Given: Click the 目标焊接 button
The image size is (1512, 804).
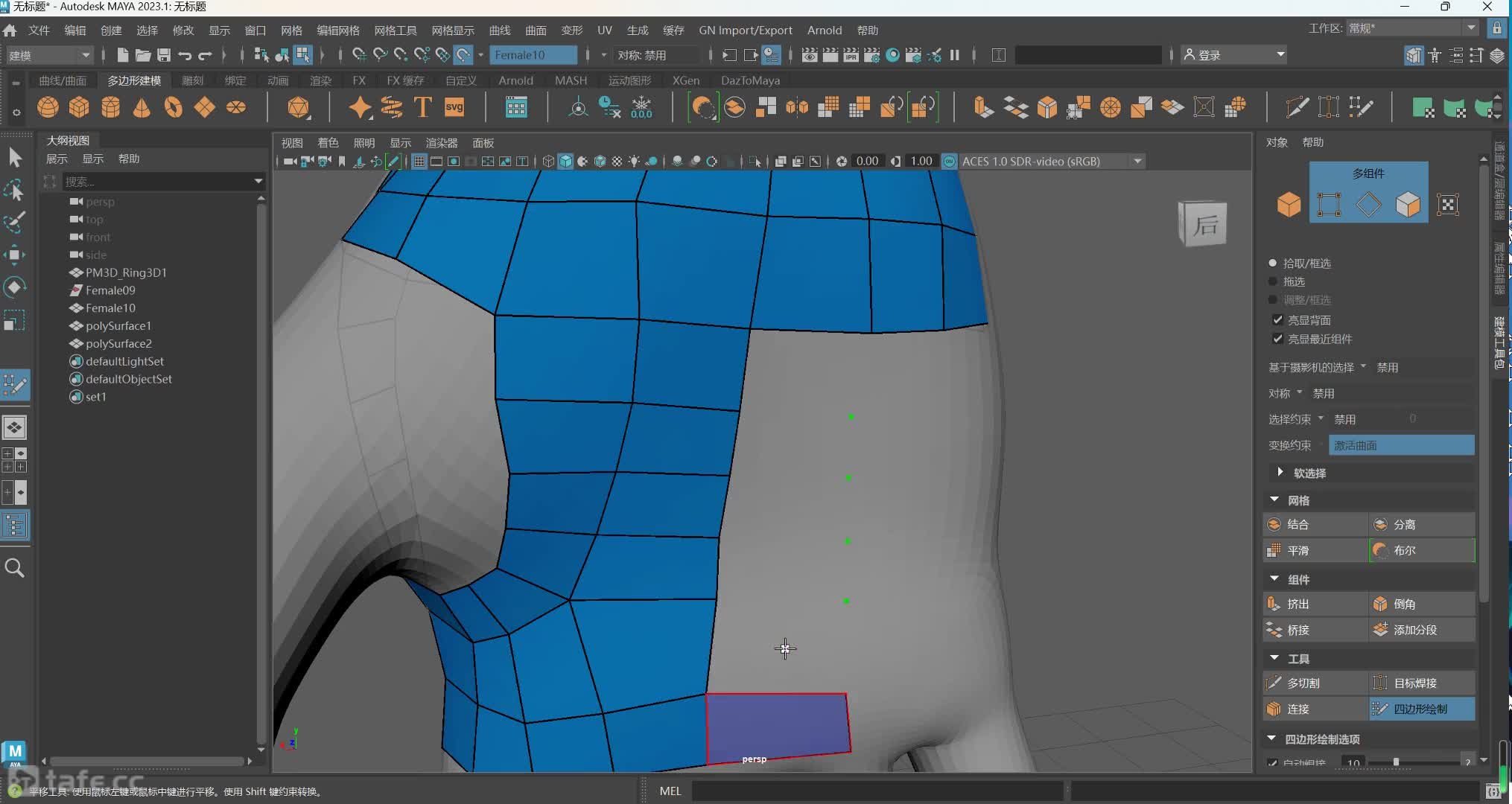Looking at the screenshot, I should (x=1423, y=683).
